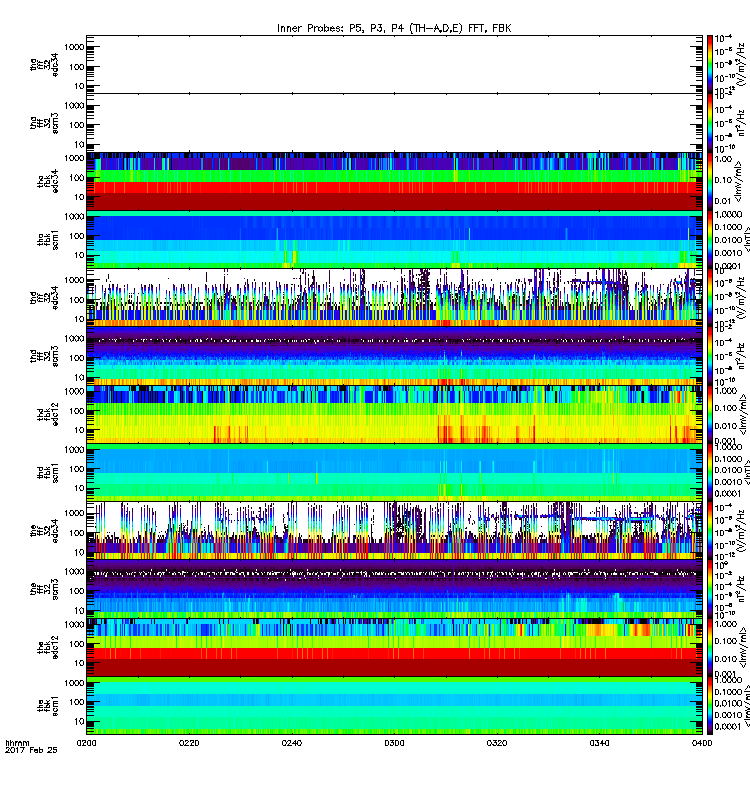750x800 pixels.
Task: Click the color bar beside the thd fff edc34 panel
Action: coord(710,297)
